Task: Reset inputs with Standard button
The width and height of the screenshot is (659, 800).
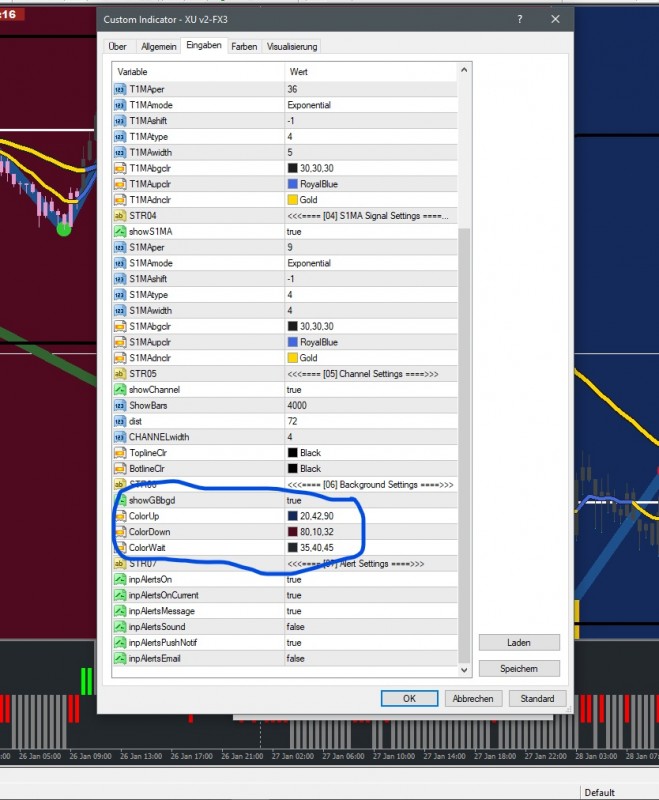Action: (537, 698)
